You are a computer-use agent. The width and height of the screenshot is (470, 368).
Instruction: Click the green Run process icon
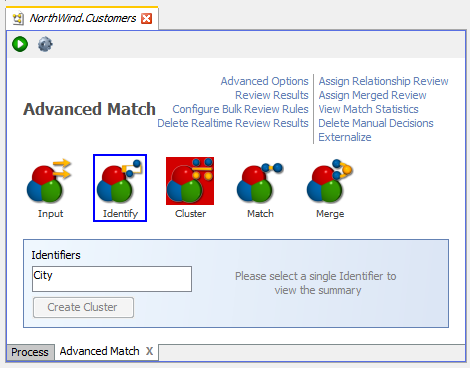point(20,44)
